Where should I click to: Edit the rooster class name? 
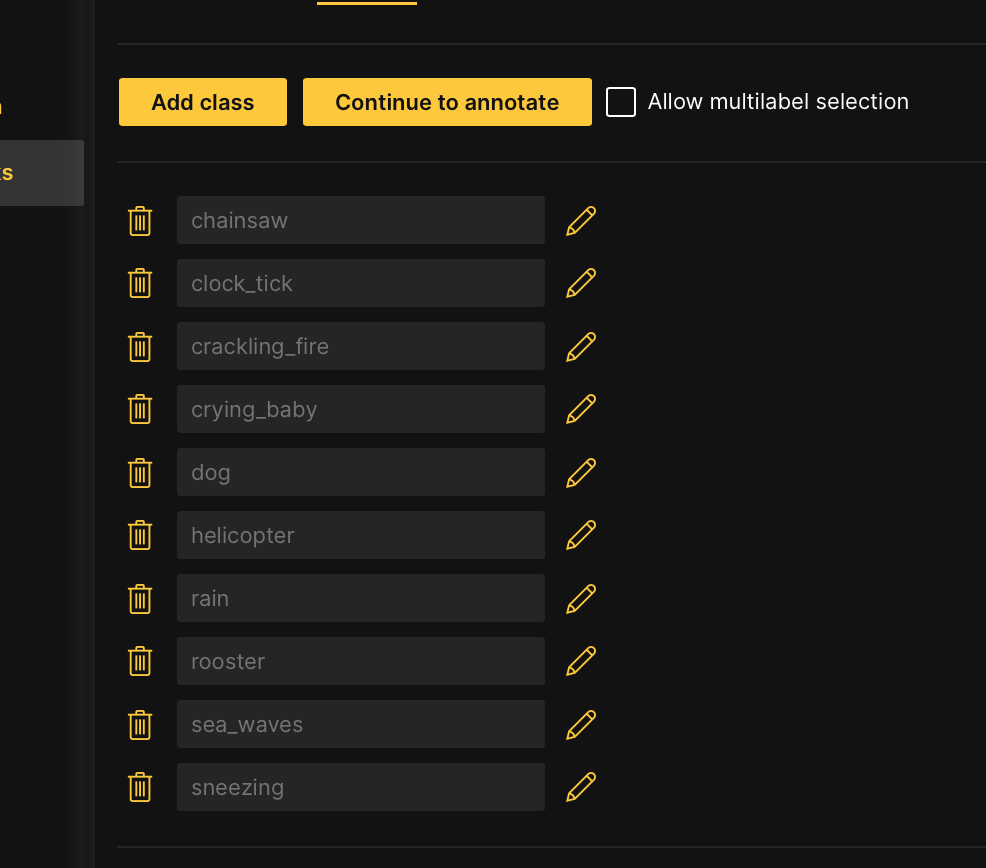pyautogui.click(x=580, y=661)
